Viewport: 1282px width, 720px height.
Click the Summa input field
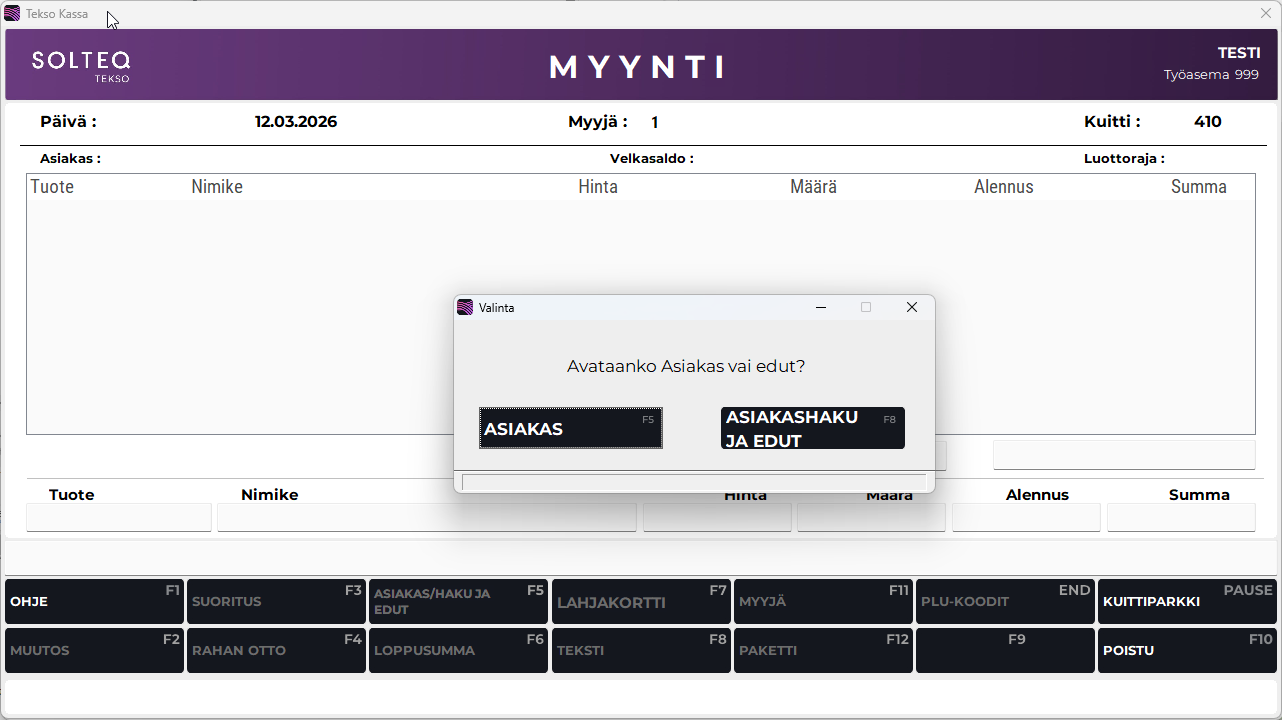tap(1181, 518)
